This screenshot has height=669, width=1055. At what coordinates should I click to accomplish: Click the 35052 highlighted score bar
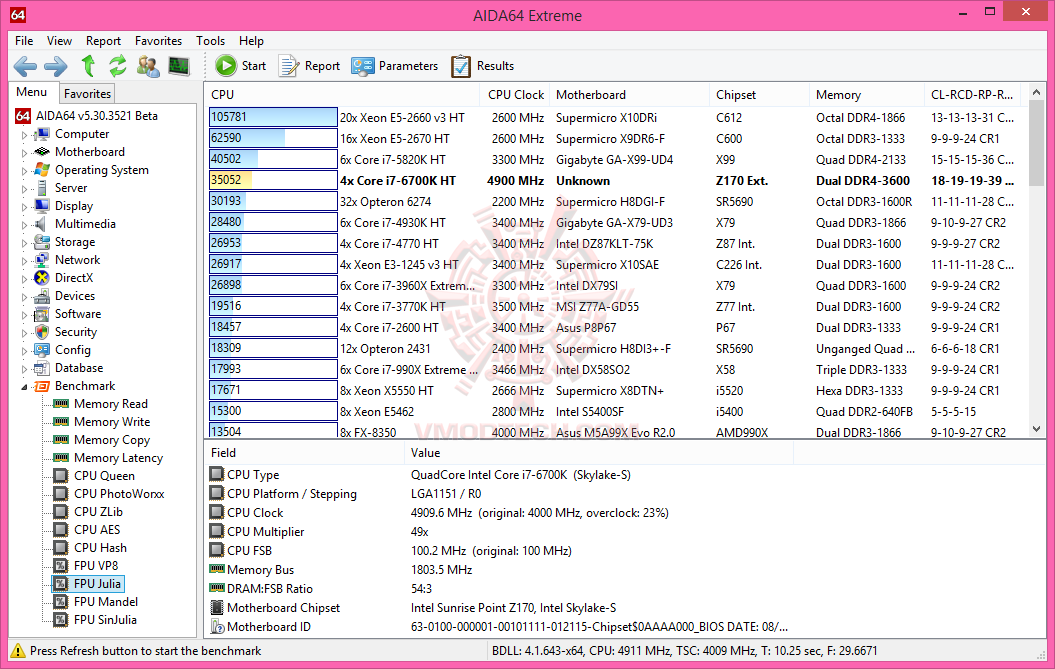coord(273,180)
